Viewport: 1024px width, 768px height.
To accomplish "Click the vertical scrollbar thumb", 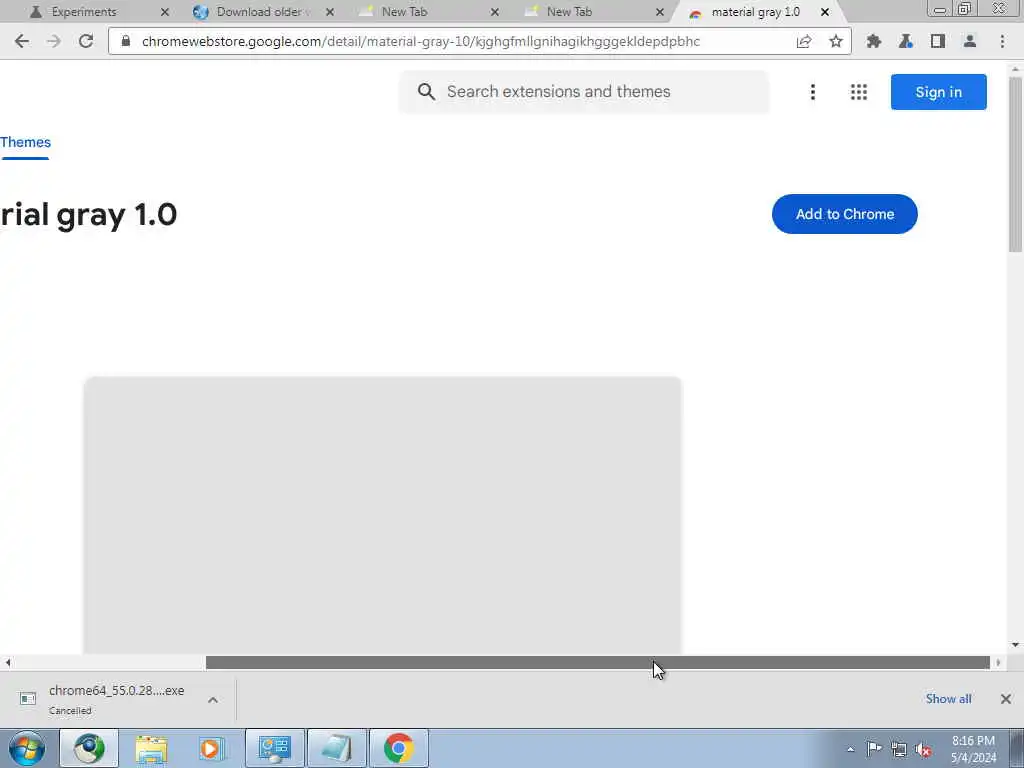I will click(x=1016, y=164).
